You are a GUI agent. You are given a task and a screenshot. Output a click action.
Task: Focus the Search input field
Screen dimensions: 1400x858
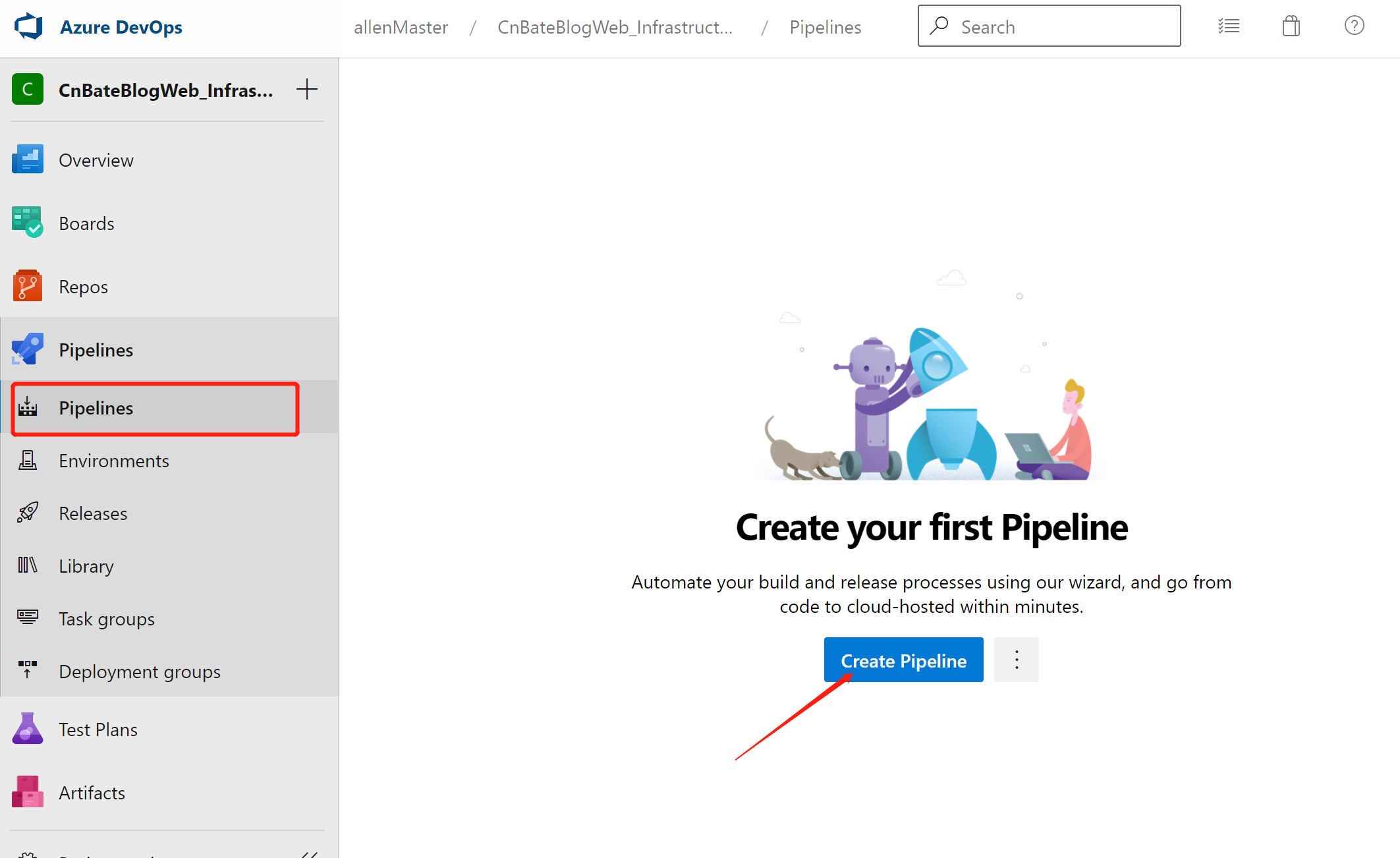(x=1049, y=26)
